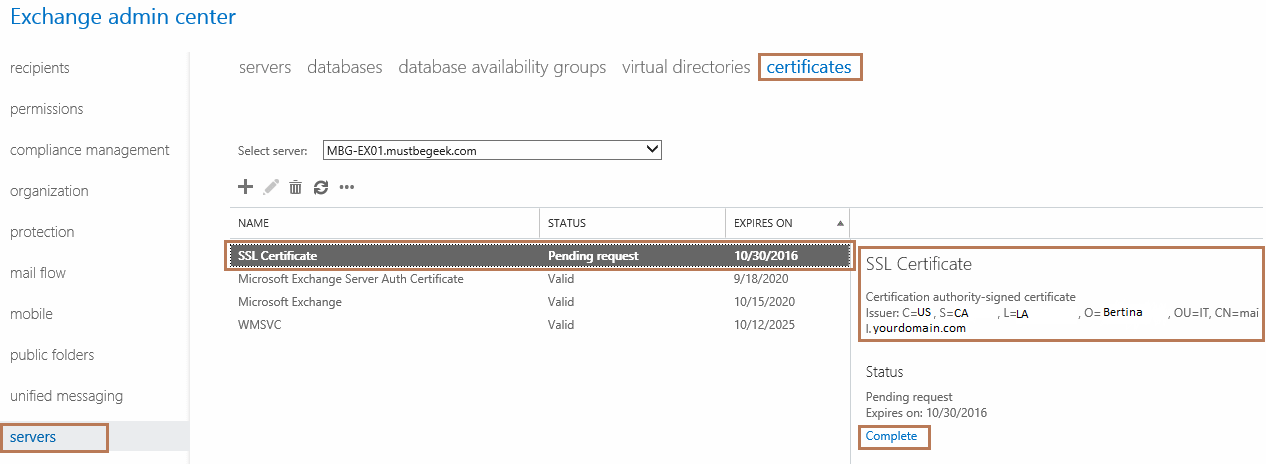Screen dimensions: 1266x464
Task: Click the 10/12/2025 expiry date cell
Action: pyautogui.click(x=764, y=325)
